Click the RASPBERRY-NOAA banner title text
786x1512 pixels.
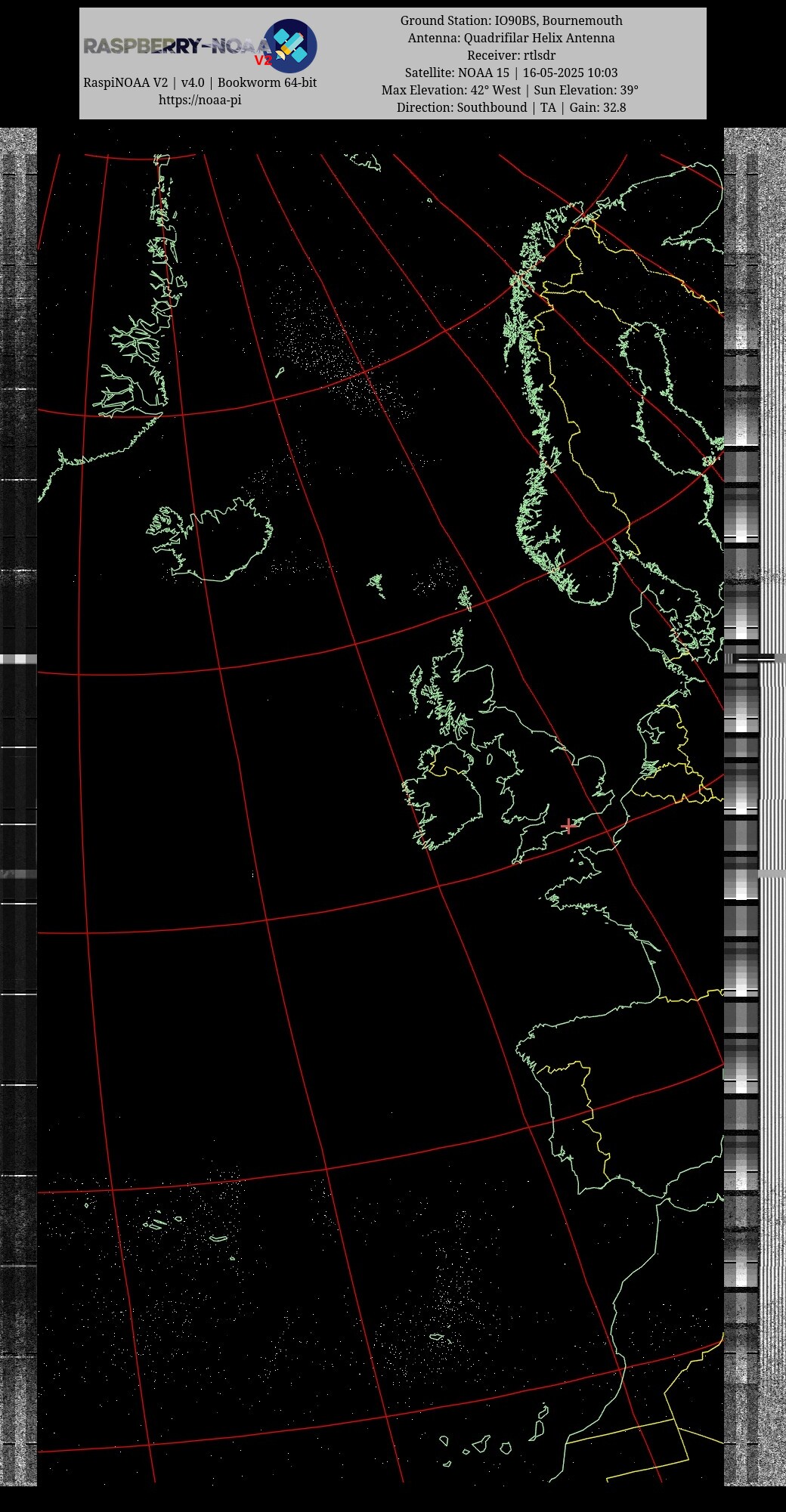point(176,46)
